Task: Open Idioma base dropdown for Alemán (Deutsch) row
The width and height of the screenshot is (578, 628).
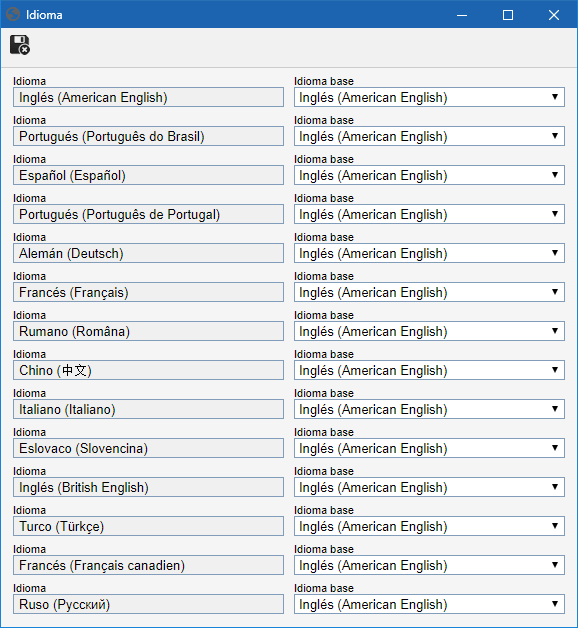Action: click(x=429, y=253)
